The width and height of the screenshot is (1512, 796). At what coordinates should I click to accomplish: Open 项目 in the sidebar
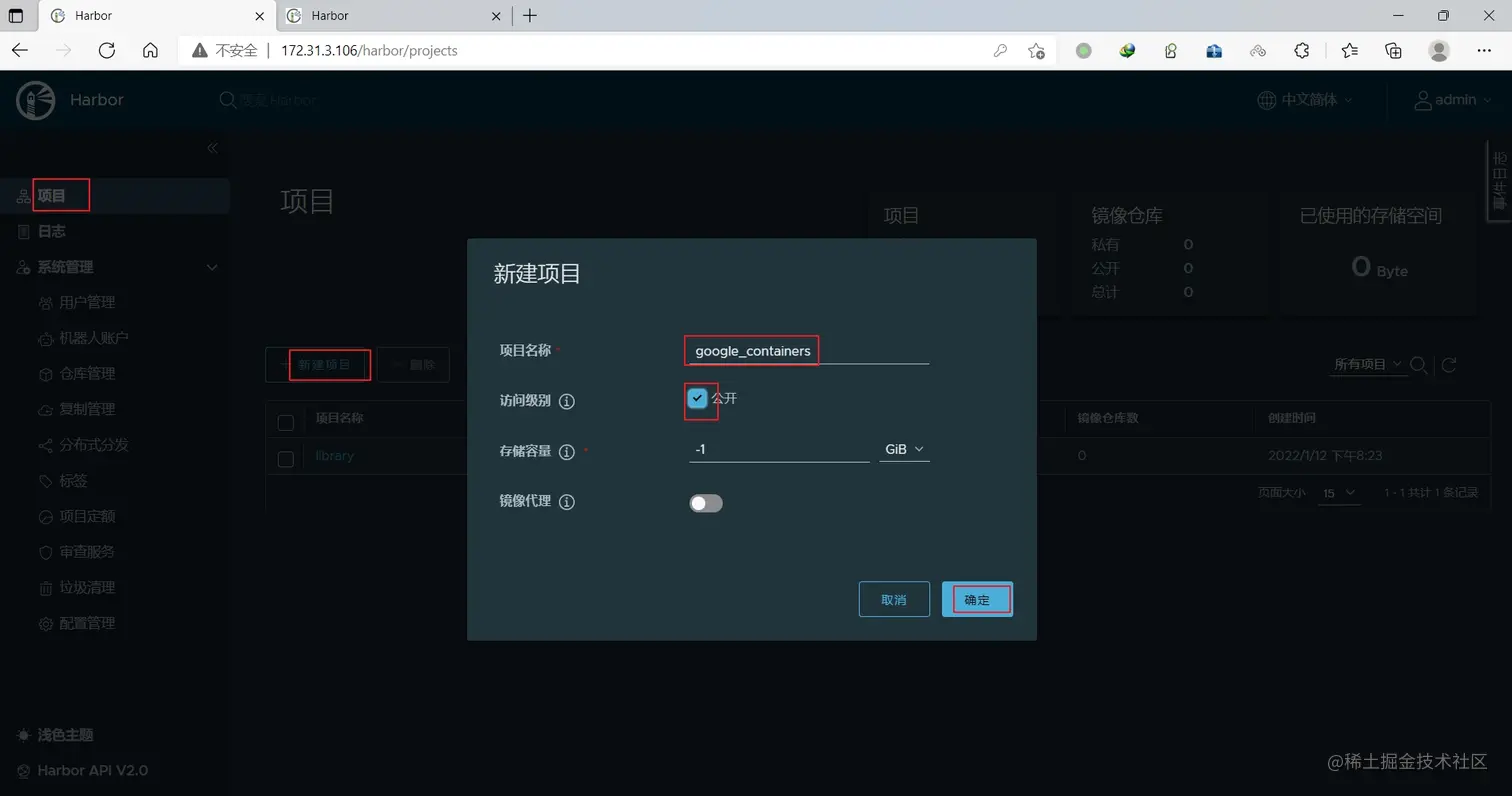coord(51,196)
